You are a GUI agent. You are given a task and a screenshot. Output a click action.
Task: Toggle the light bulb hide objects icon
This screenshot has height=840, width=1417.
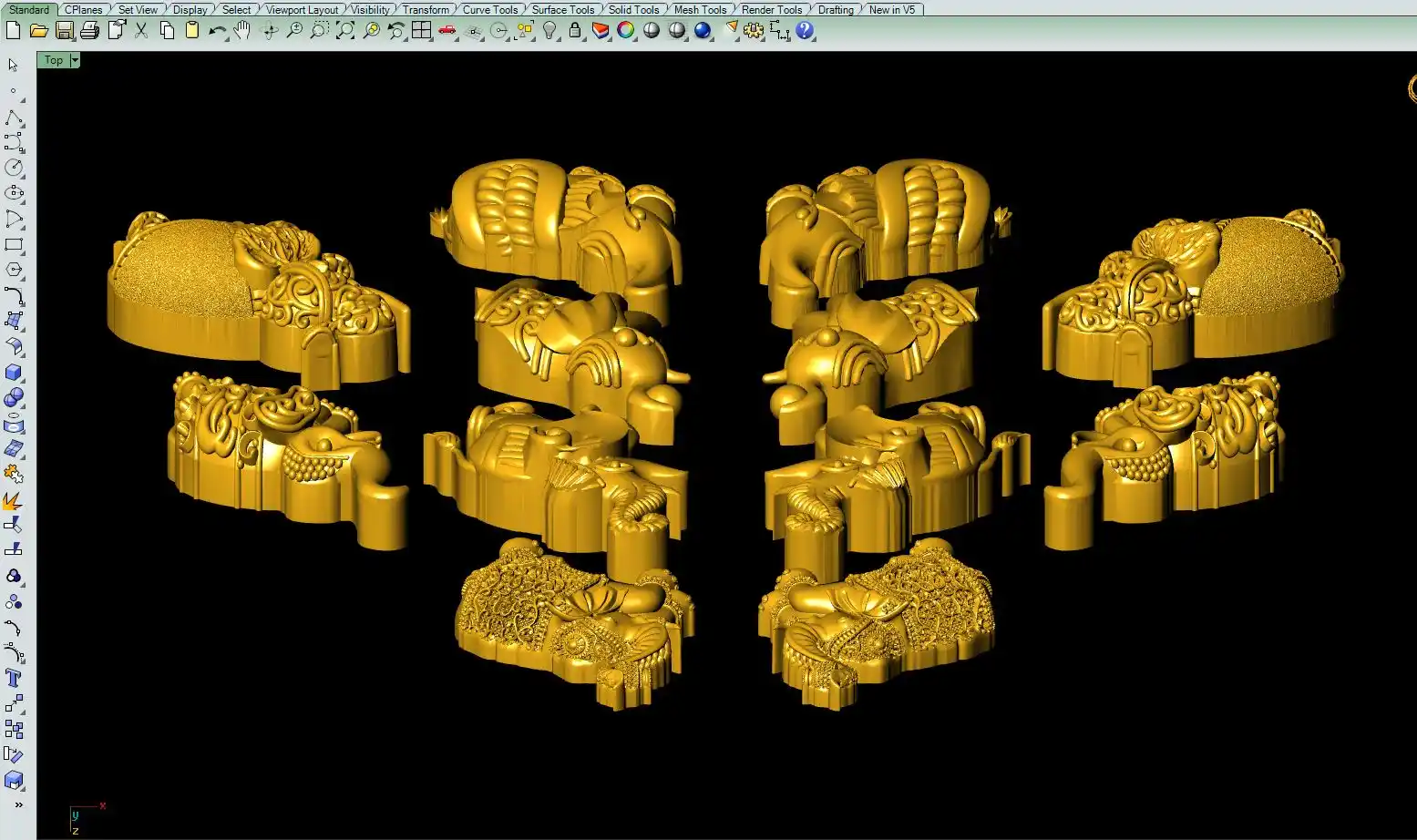pos(549,31)
